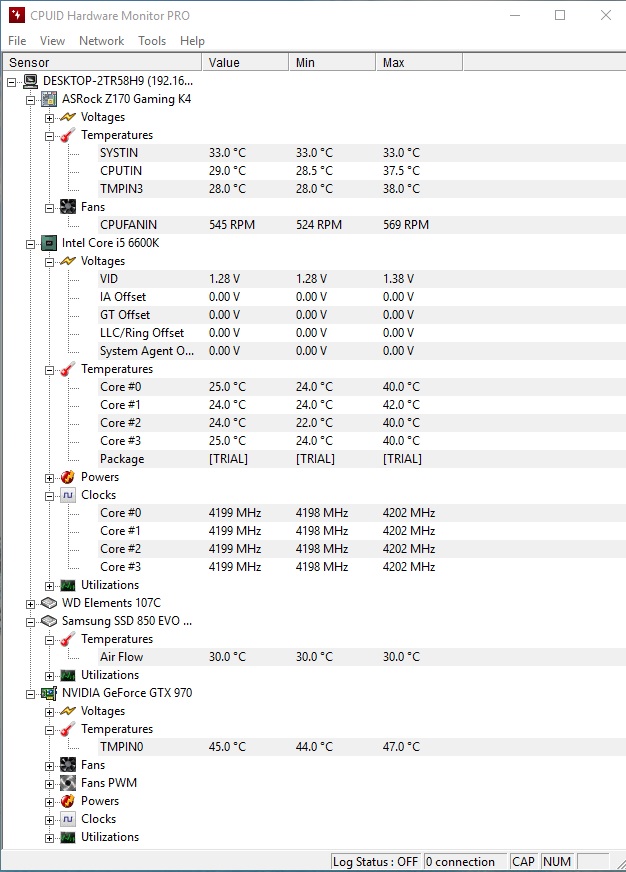Viewport: 626px width, 872px height.
Task: Click the NVIDIA Temperatures thermometer icon
Action: (x=68, y=729)
